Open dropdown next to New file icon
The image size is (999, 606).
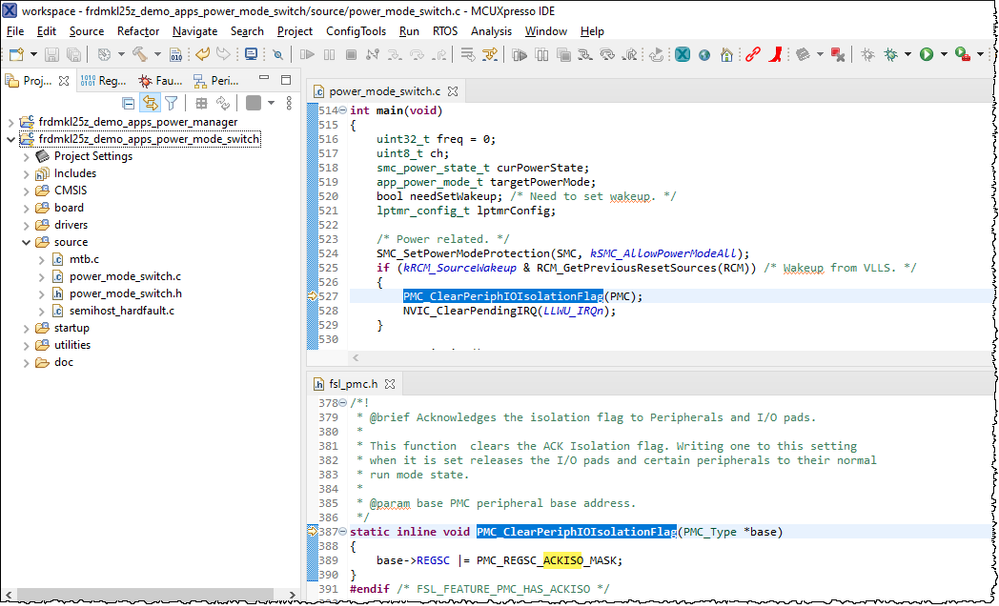click(34, 55)
